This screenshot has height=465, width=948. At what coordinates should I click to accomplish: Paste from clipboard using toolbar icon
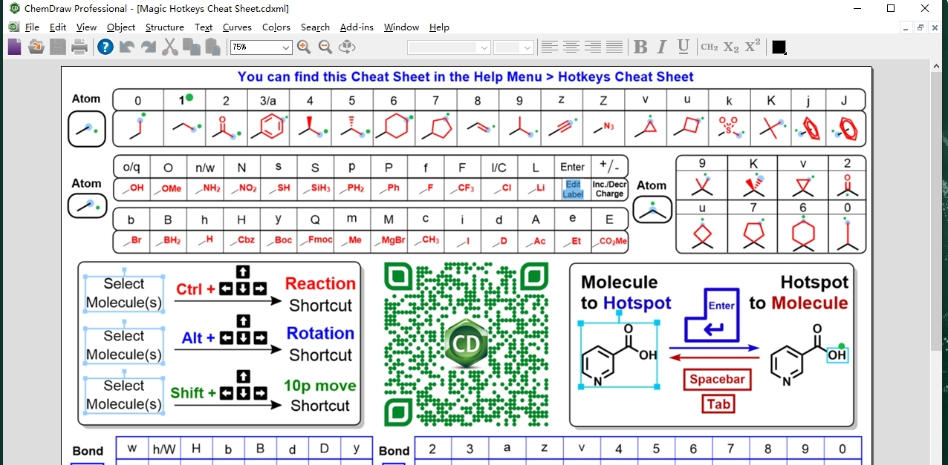[213, 47]
